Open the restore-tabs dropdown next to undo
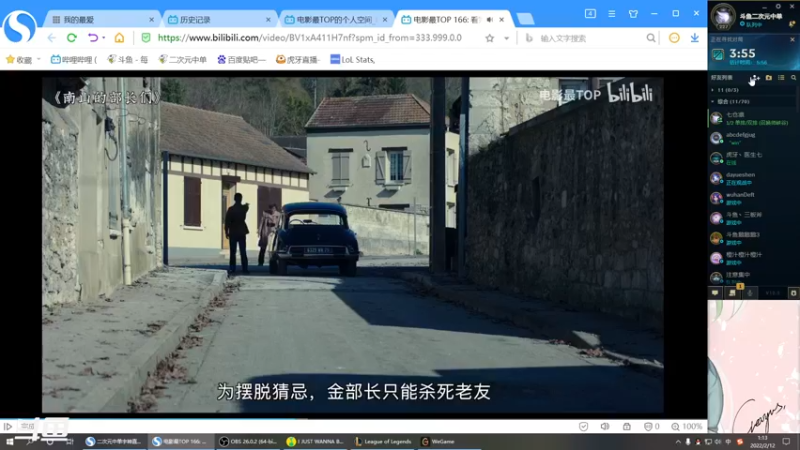Viewport: 800px width, 450px height. (x=104, y=38)
